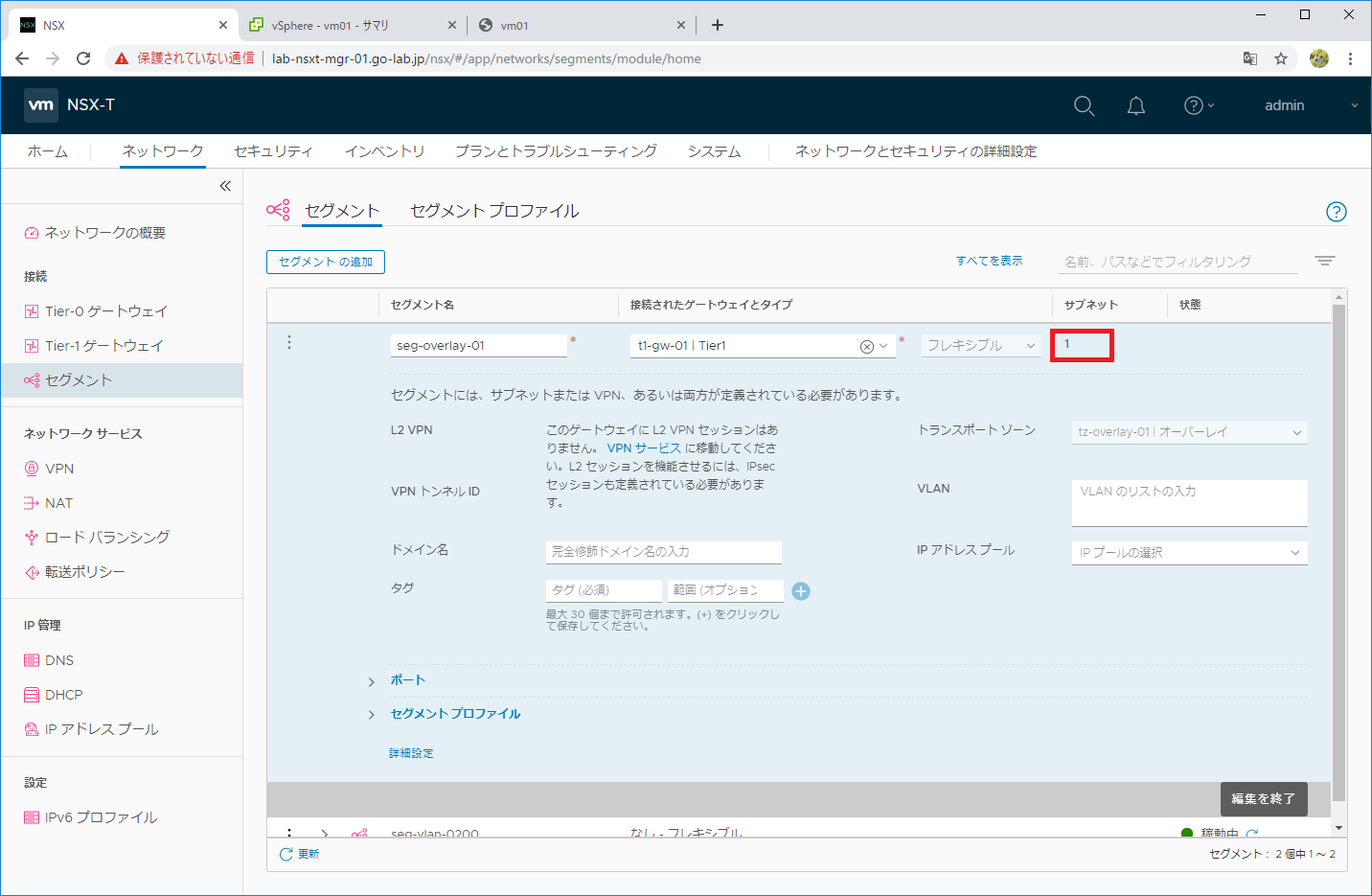This screenshot has height=896, width=1372.
Task: Open IP アドレス プール in sidebar
Action: 91,729
